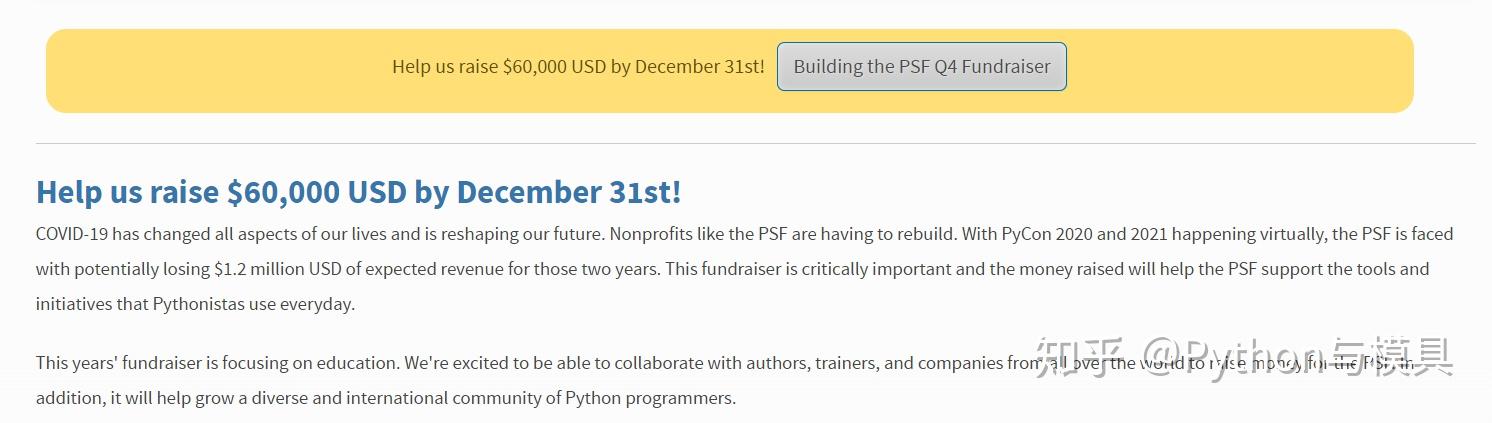Screen dimensions: 1492x423
Task: Click the blue fundraising heading
Action: [x=358, y=192]
